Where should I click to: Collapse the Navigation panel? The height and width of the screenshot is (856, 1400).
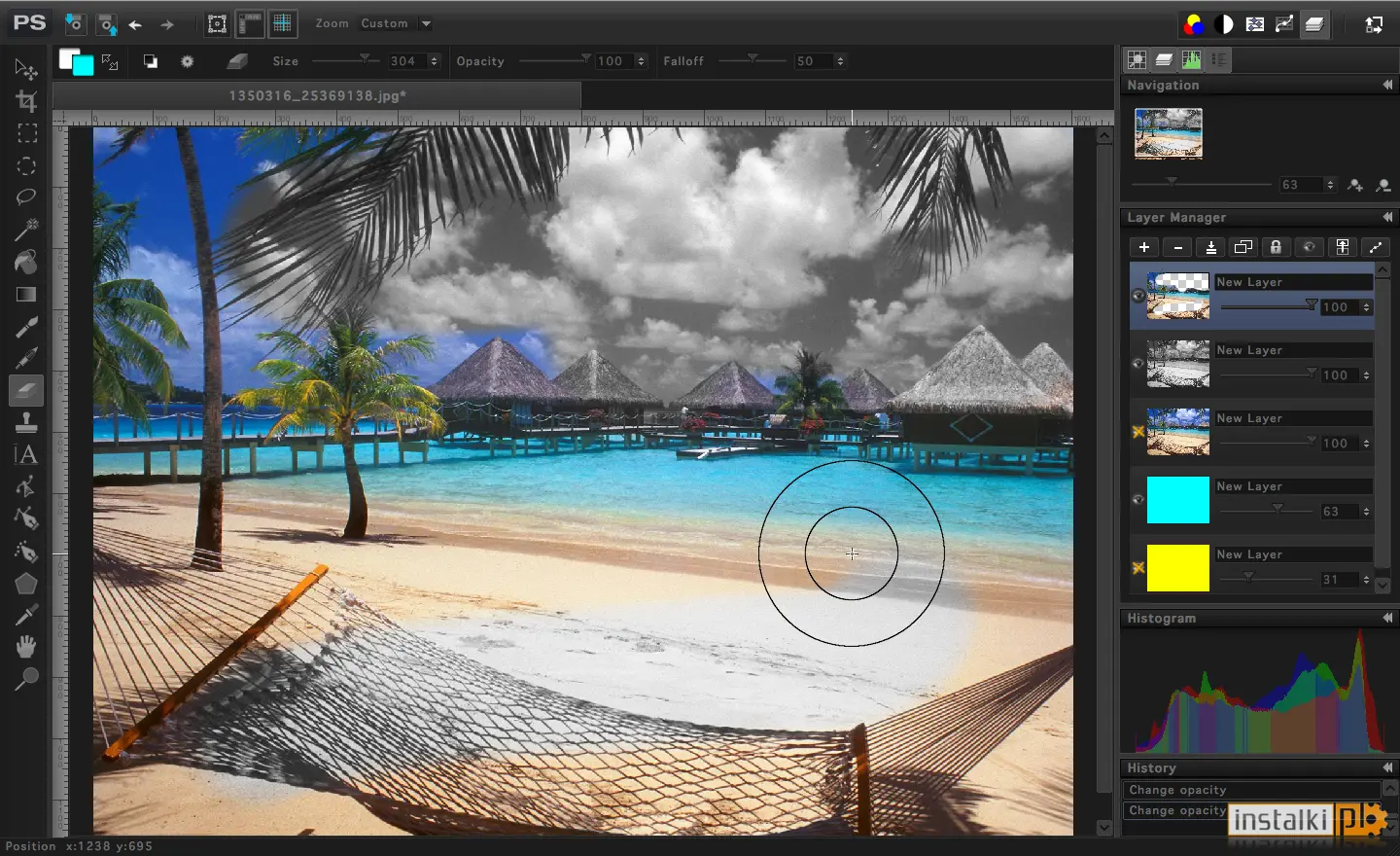point(1387,86)
